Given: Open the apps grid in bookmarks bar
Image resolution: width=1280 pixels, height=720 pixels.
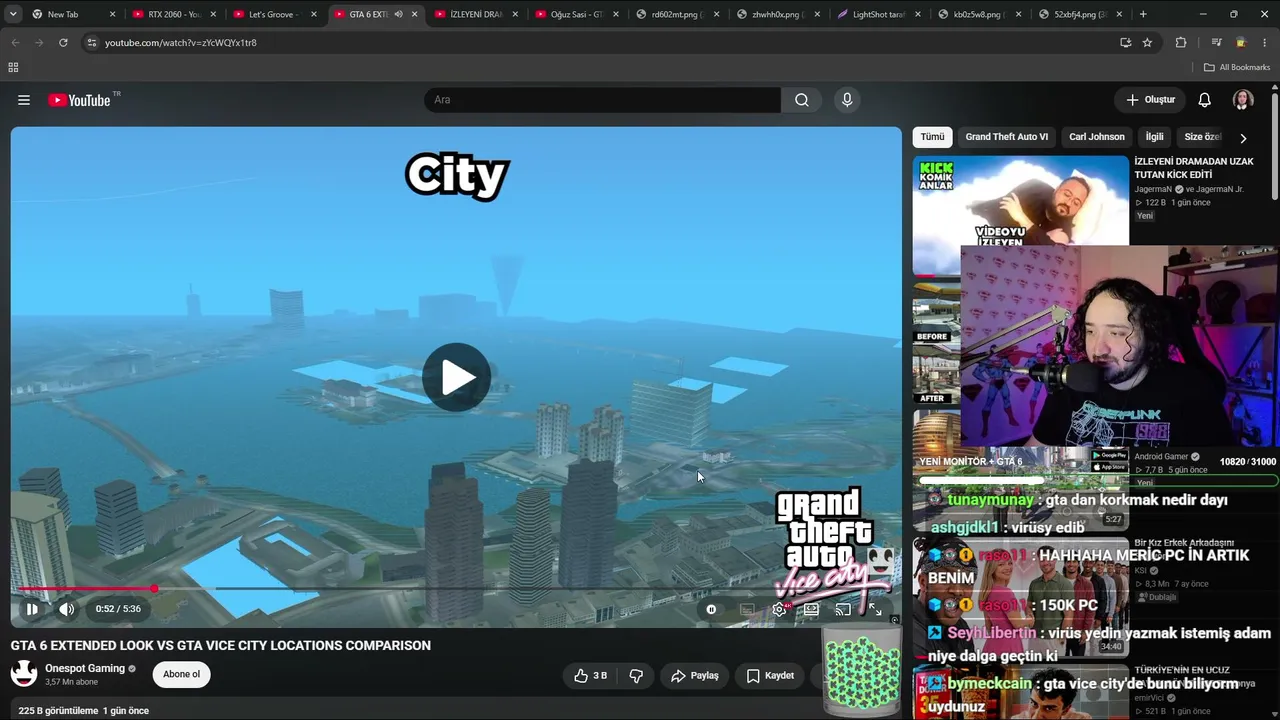Looking at the screenshot, I should pos(13,67).
